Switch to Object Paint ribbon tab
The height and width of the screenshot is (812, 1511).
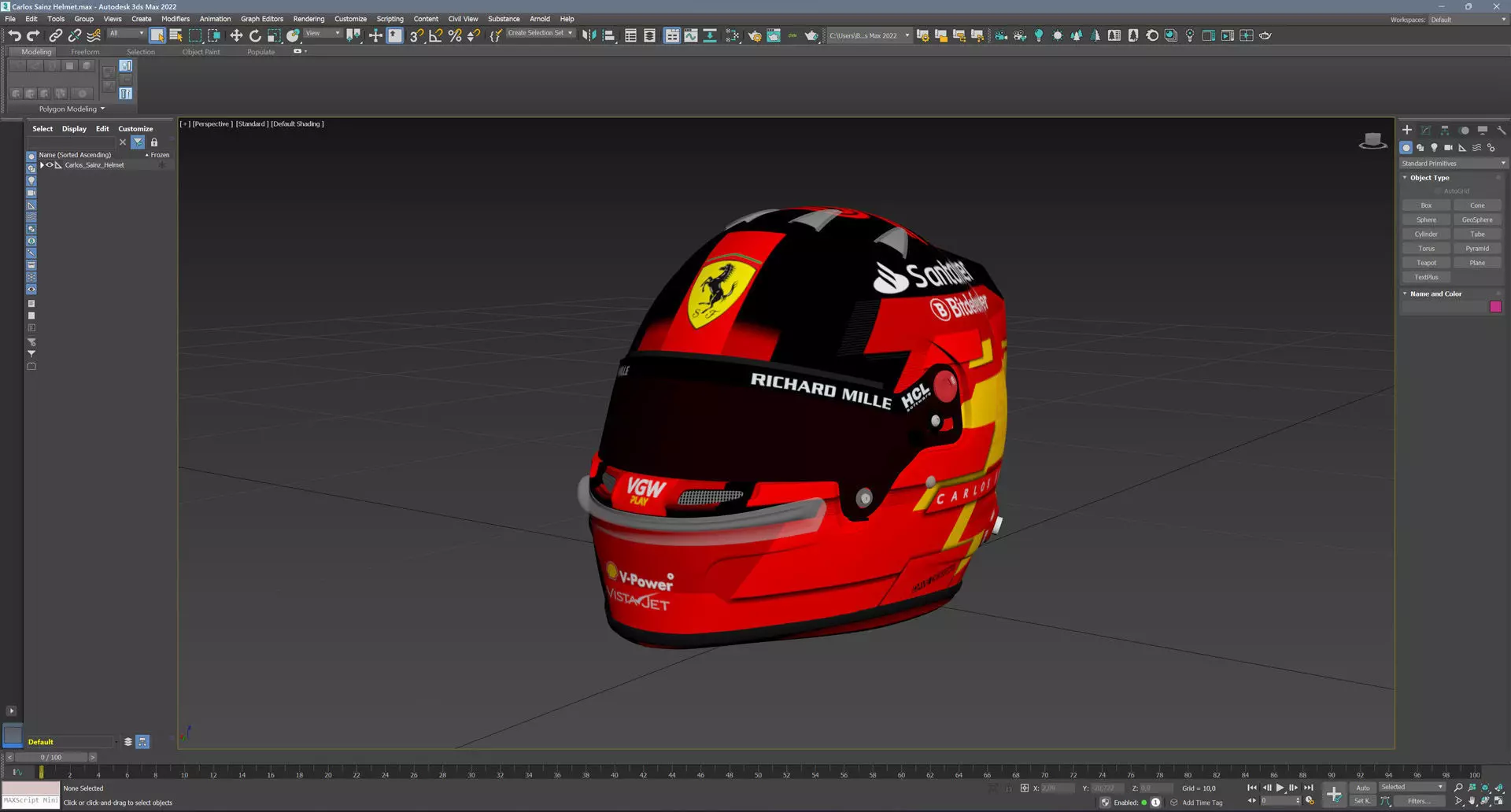(201, 52)
